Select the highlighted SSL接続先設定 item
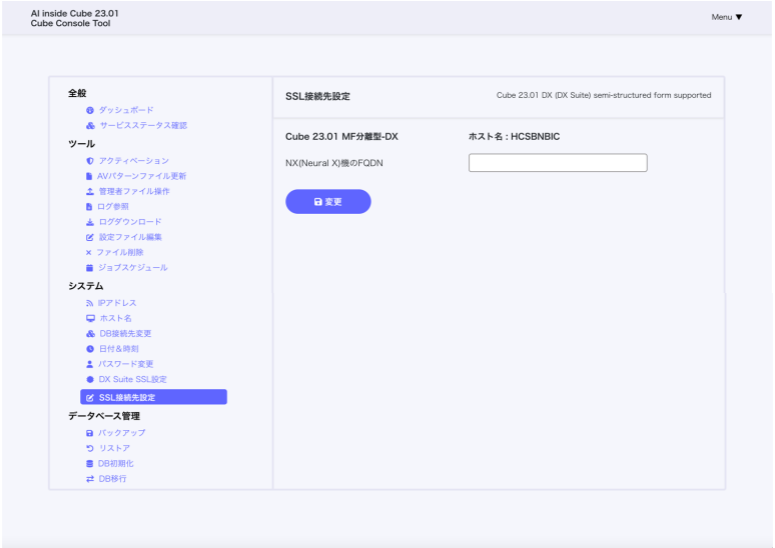 (x=153, y=397)
